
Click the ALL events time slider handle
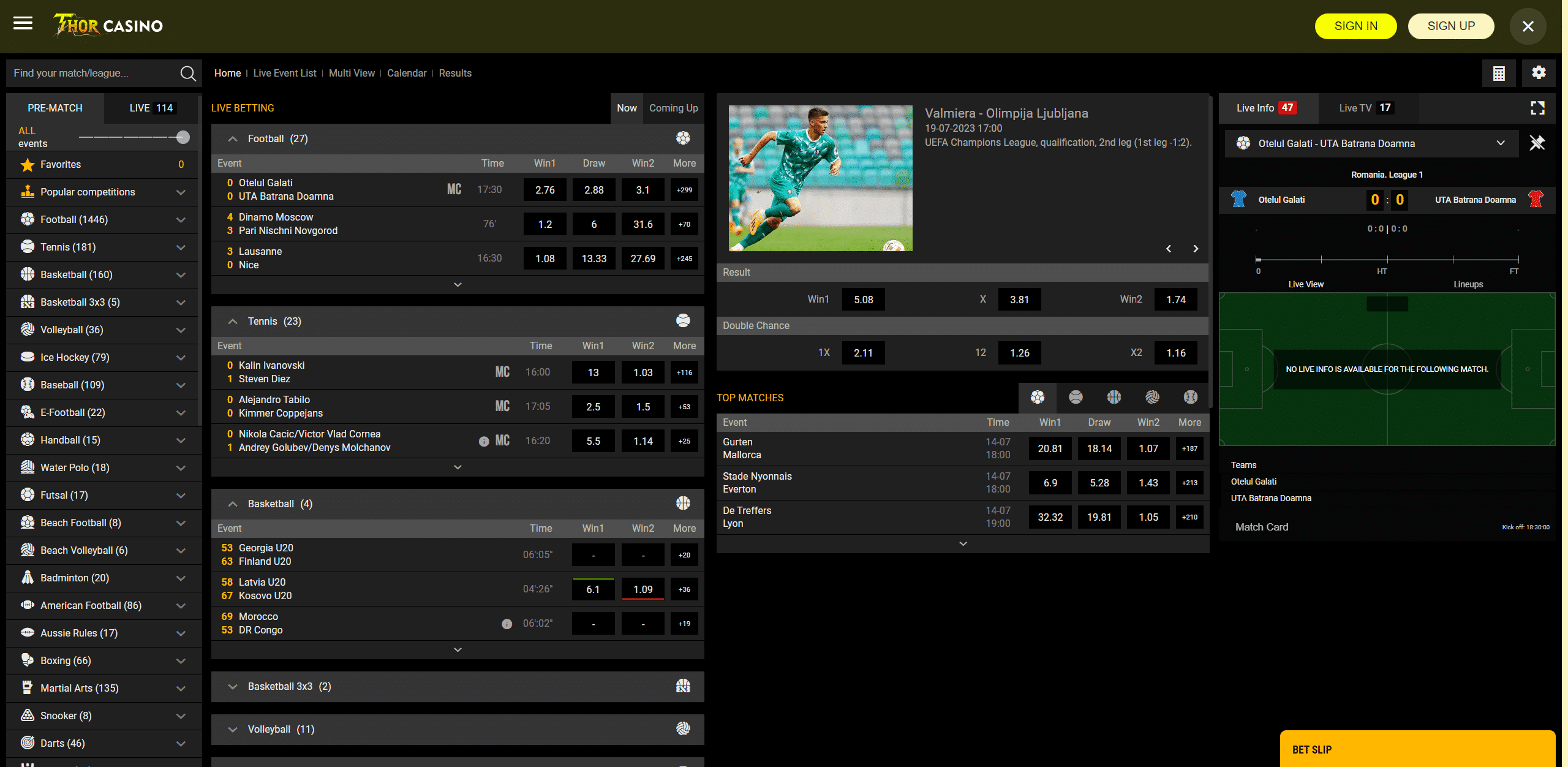pos(183,137)
